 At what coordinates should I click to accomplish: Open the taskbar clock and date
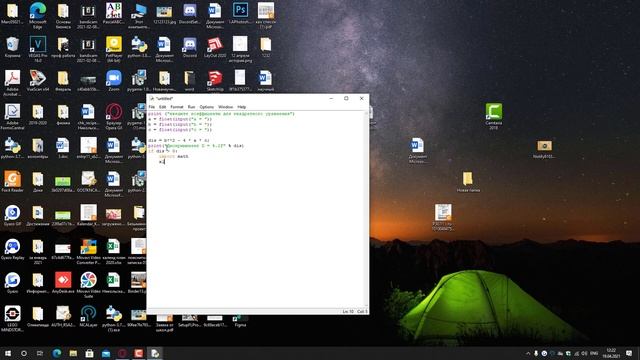[x=611, y=353]
